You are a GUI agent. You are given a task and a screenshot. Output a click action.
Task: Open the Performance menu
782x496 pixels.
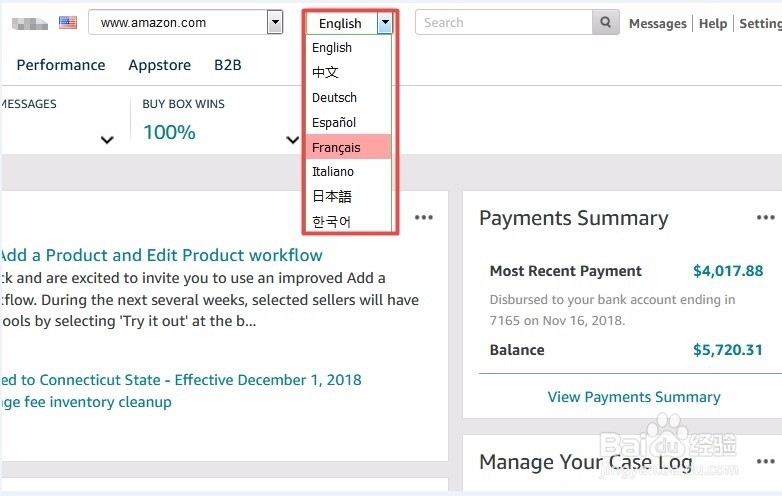(x=61, y=65)
